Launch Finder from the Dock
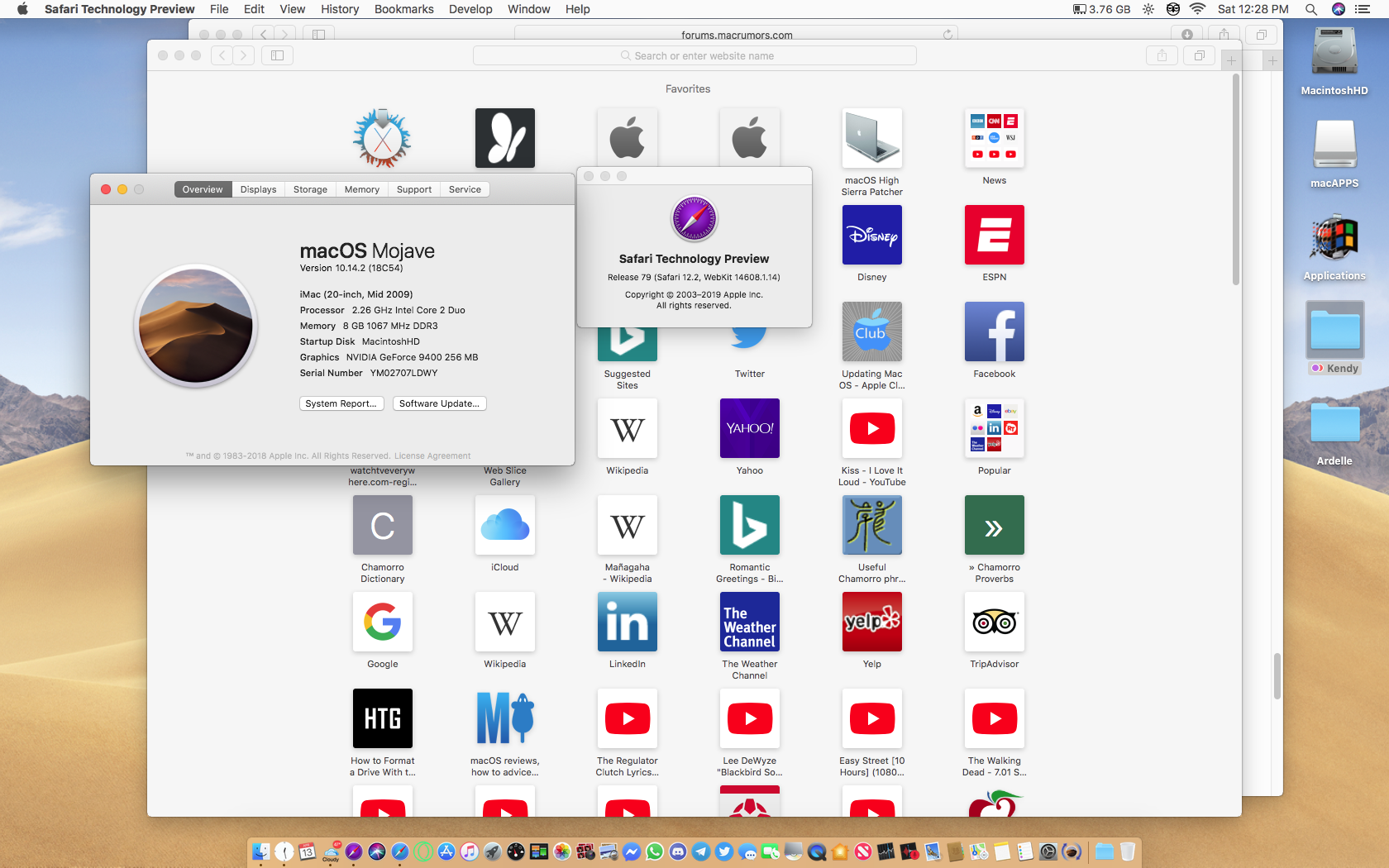Image resolution: width=1389 pixels, height=868 pixels. [260, 851]
